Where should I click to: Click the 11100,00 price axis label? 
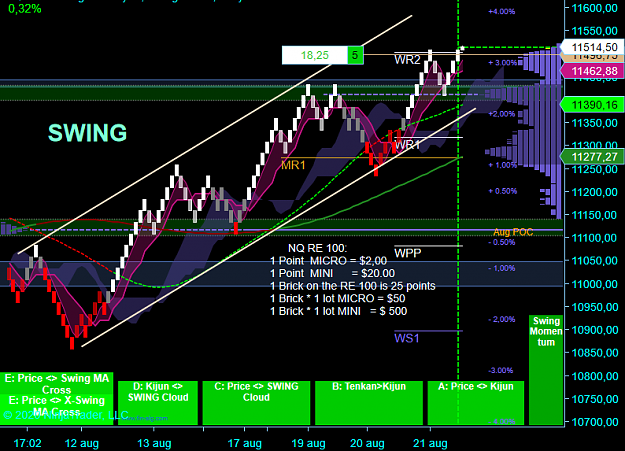(595, 238)
